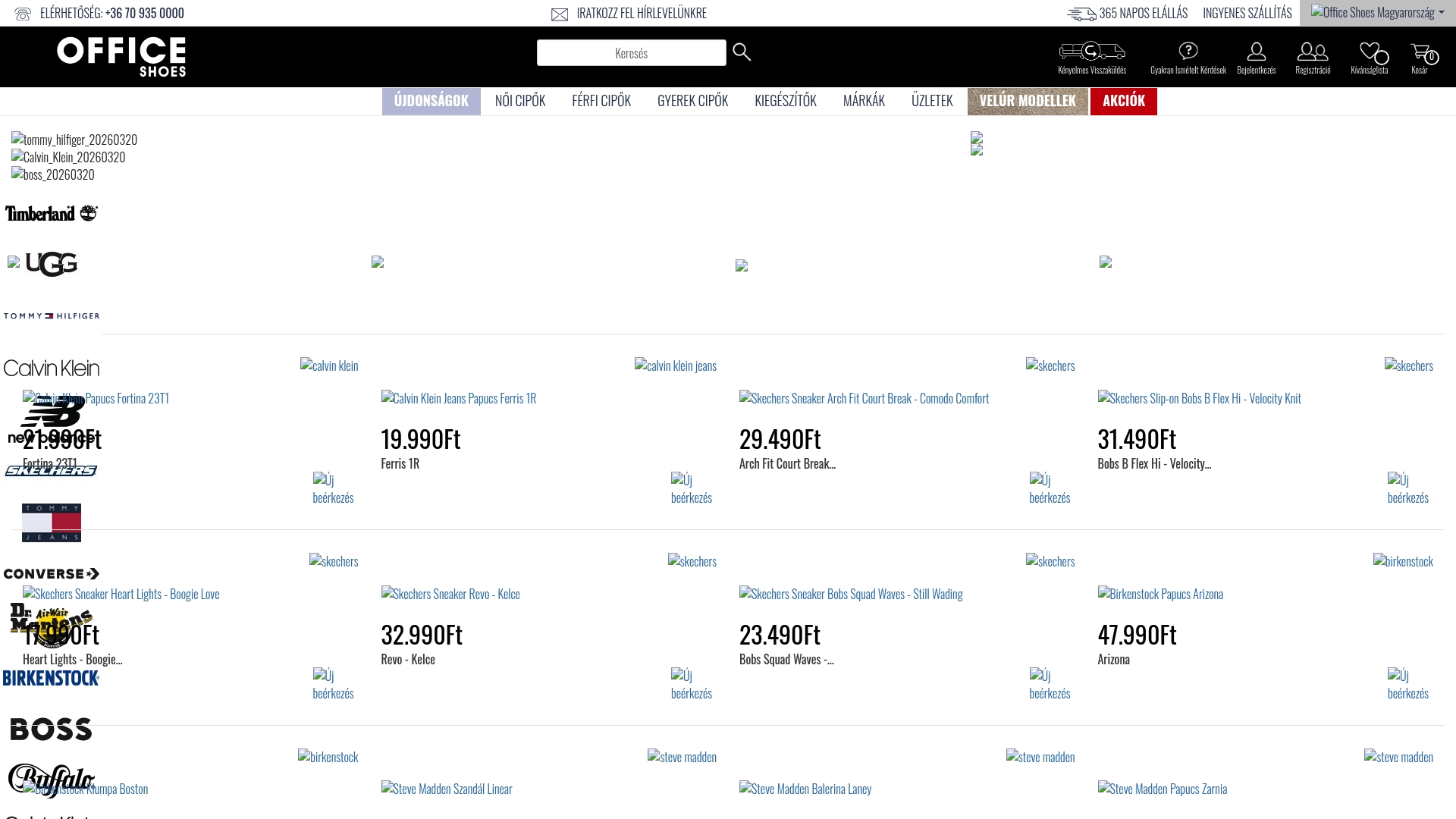Select the Calvin Klein sidebar logo
The image size is (1456, 819).
[52, 368]
